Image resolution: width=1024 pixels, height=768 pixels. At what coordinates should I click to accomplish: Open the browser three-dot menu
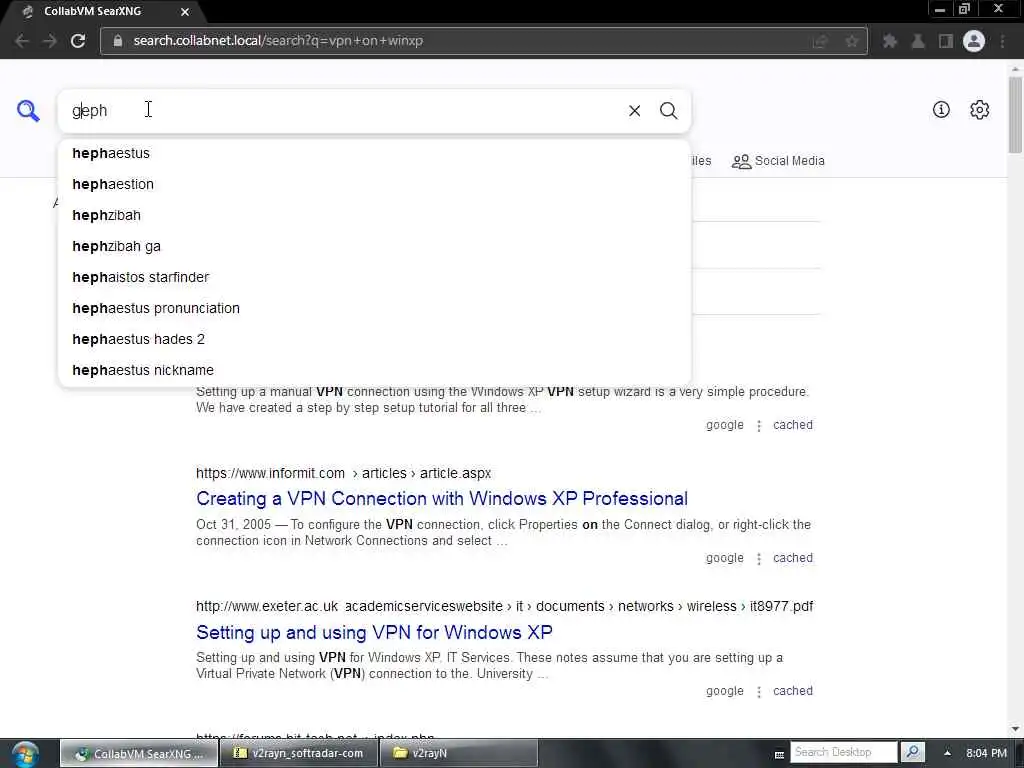(x=1002, y=41)
